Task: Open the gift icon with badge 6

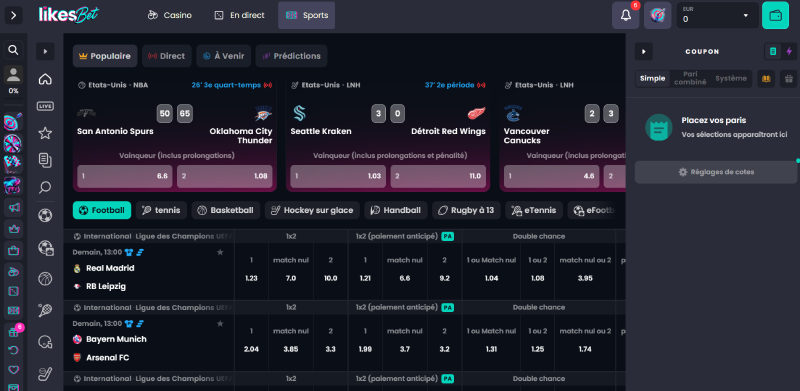Action: [13, 332]
